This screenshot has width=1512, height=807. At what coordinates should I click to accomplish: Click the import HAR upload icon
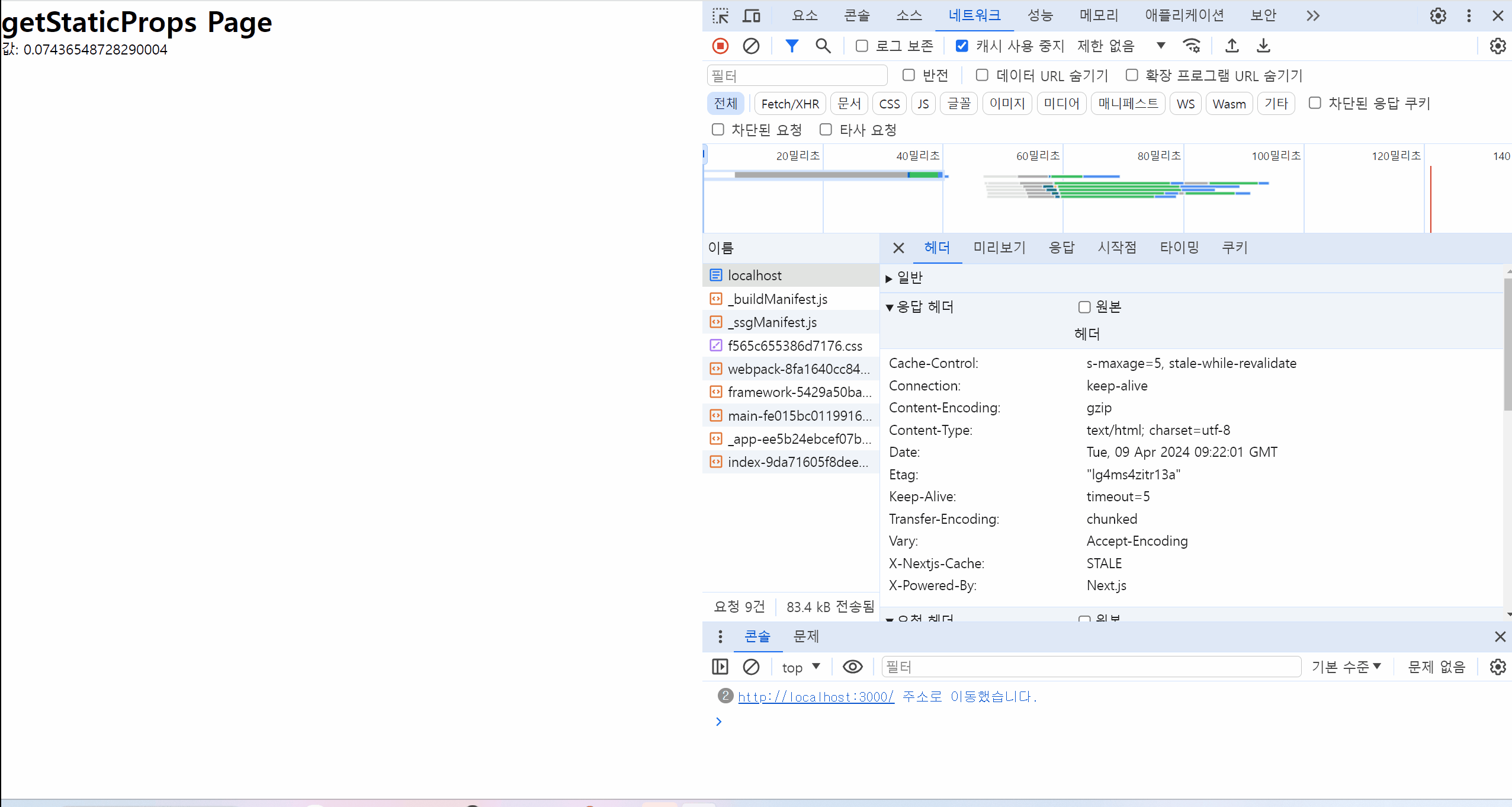(1232, 46)
